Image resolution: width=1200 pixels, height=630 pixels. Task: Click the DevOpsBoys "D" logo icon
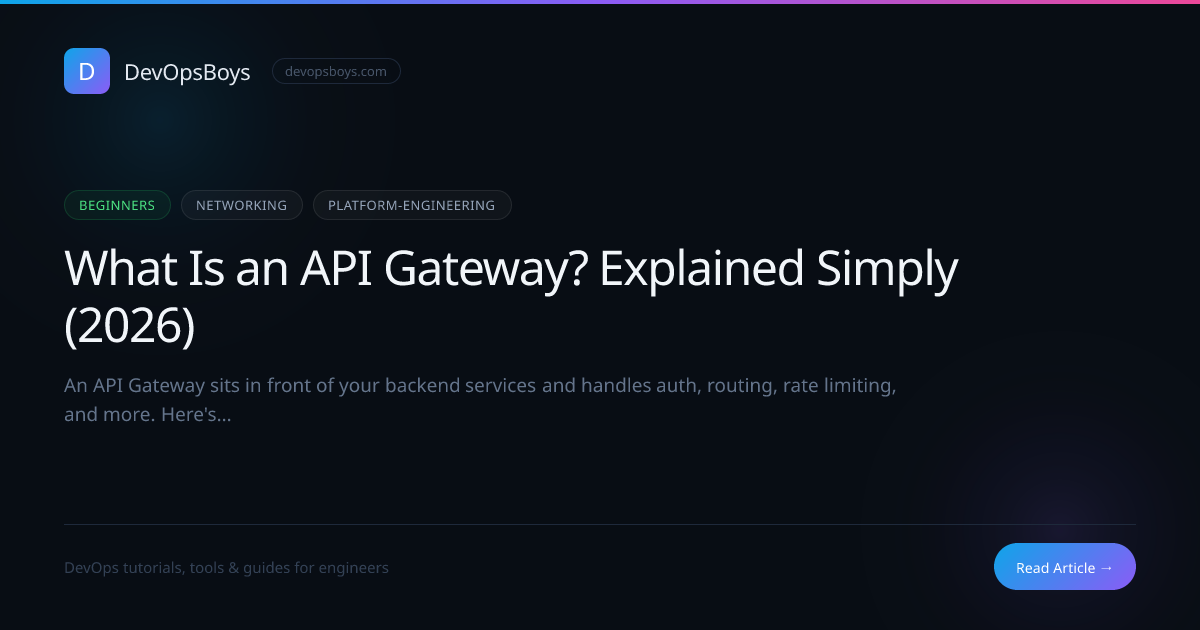(87, 71)
